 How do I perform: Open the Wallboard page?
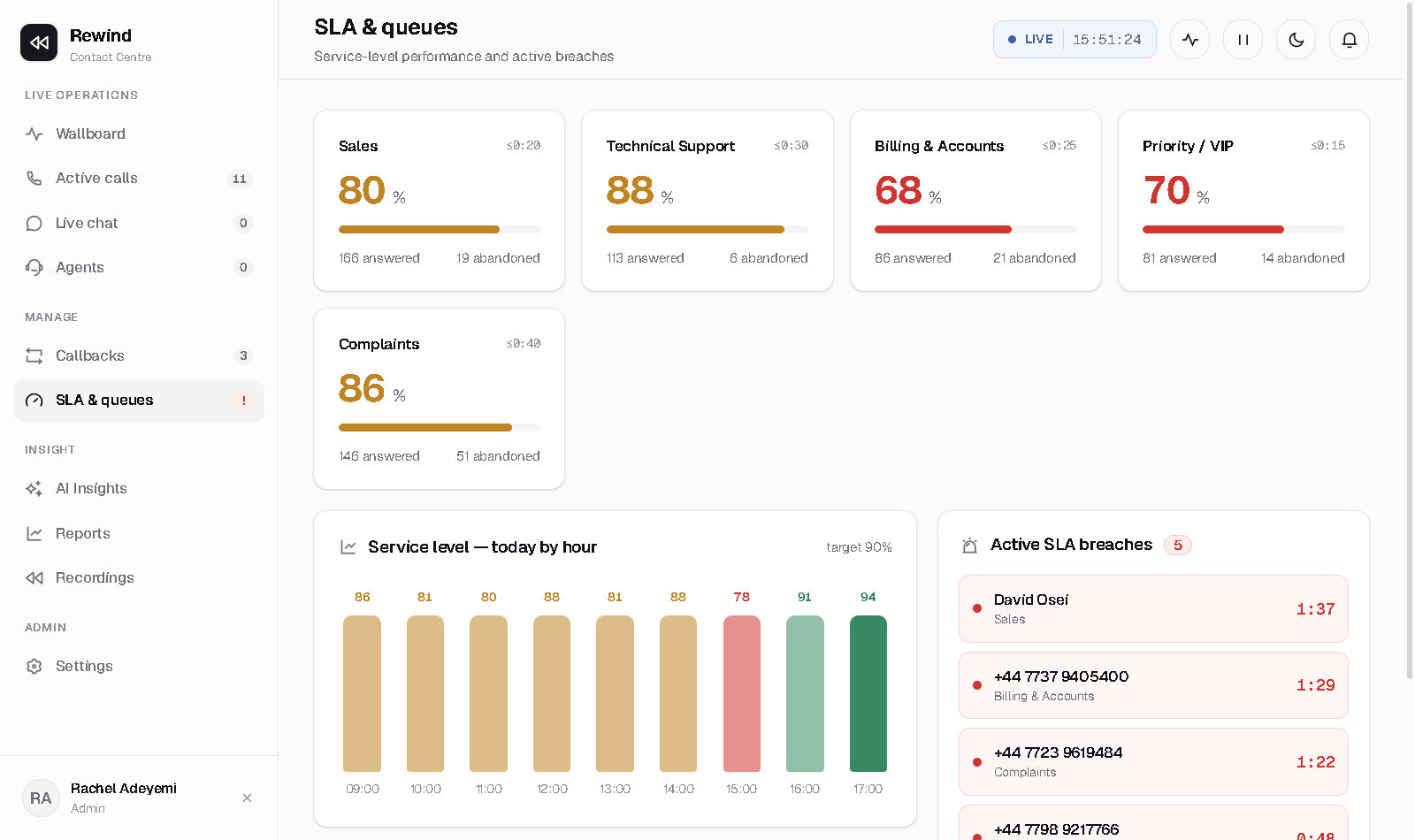tap(139, 134)
